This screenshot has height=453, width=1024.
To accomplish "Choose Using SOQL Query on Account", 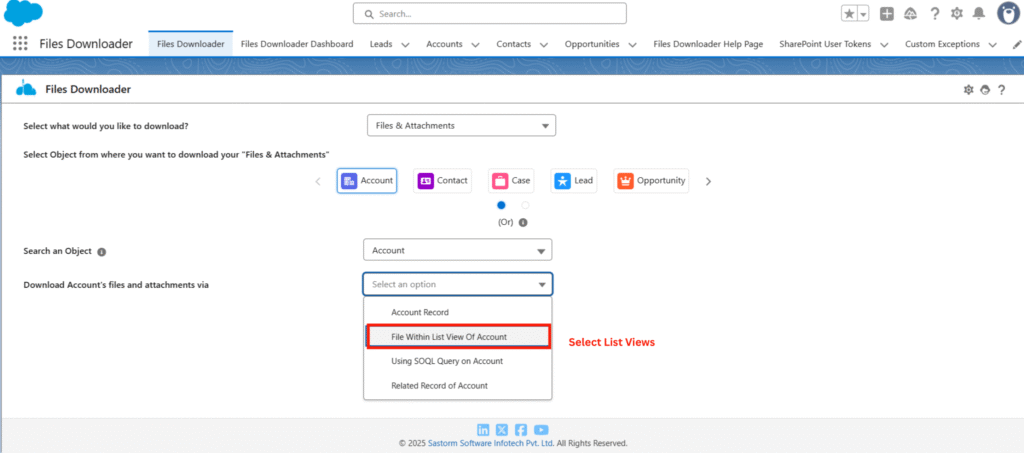I will click(458, 361).
